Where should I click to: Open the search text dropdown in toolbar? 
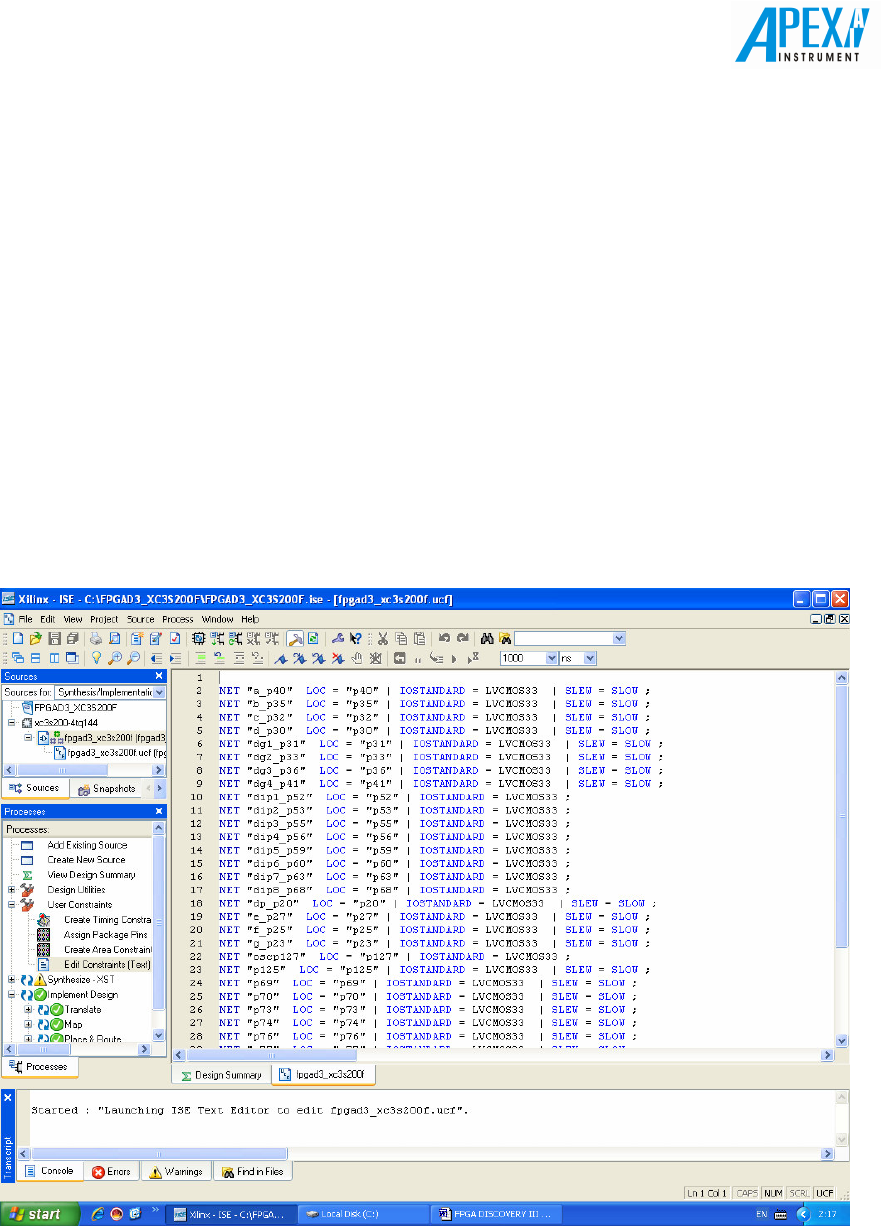pos(620,638)
